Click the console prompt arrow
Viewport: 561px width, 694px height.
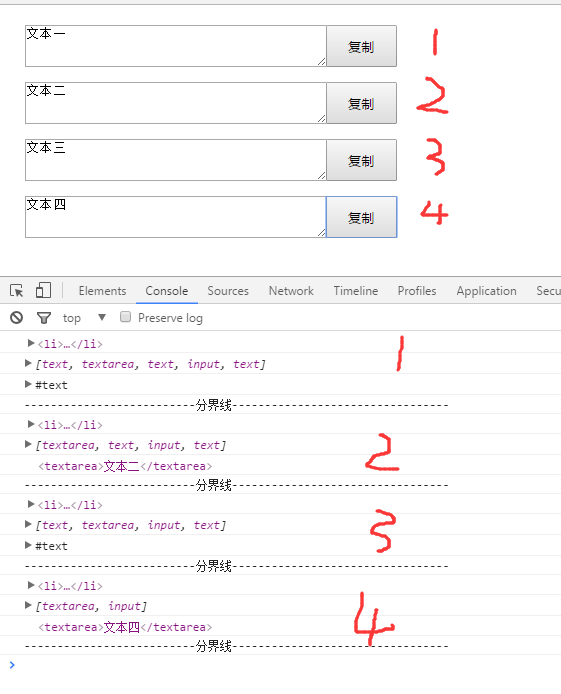12,665
